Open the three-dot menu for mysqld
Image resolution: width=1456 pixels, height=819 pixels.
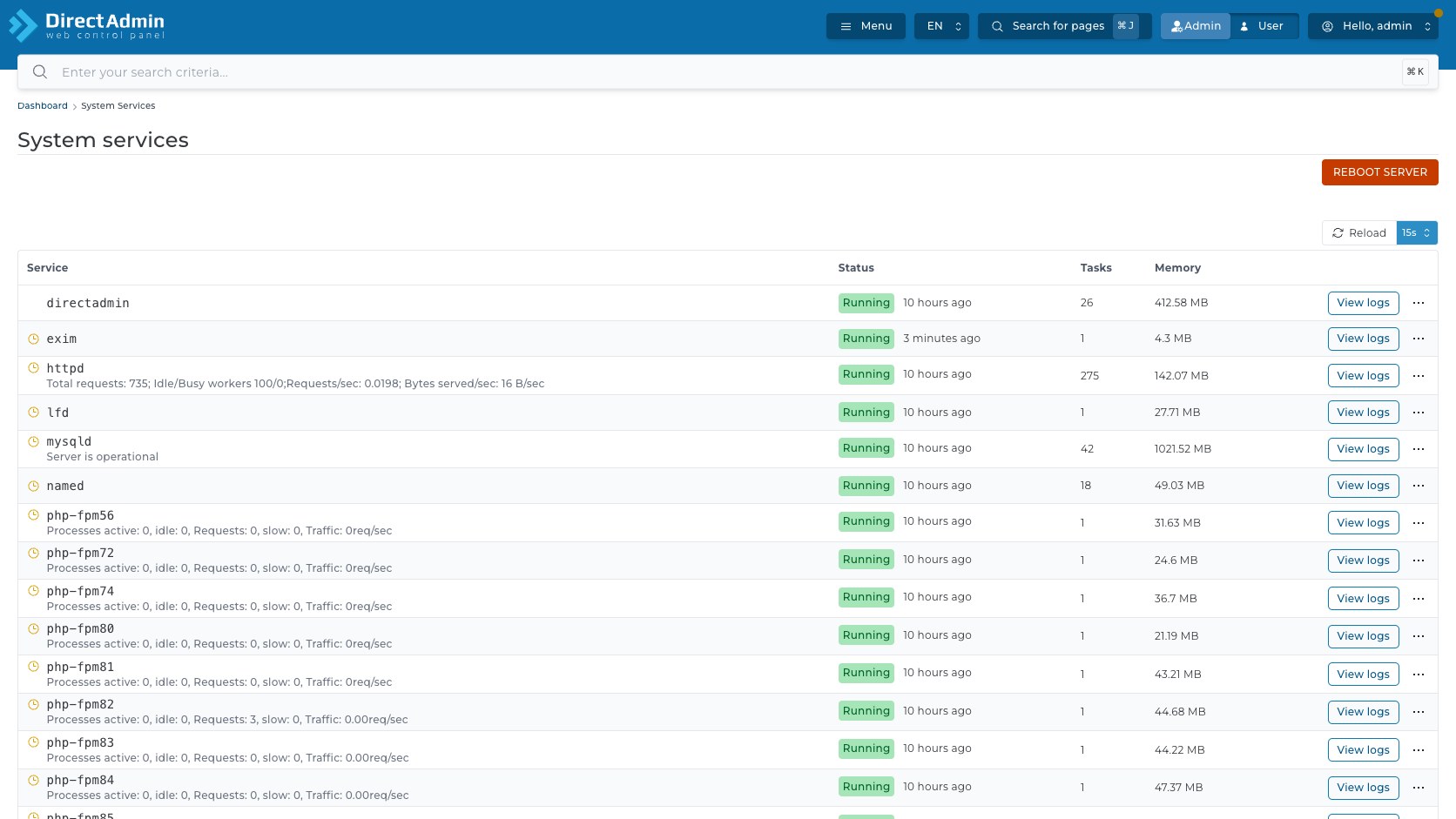pyautogui.click(x=1419, y=449)
